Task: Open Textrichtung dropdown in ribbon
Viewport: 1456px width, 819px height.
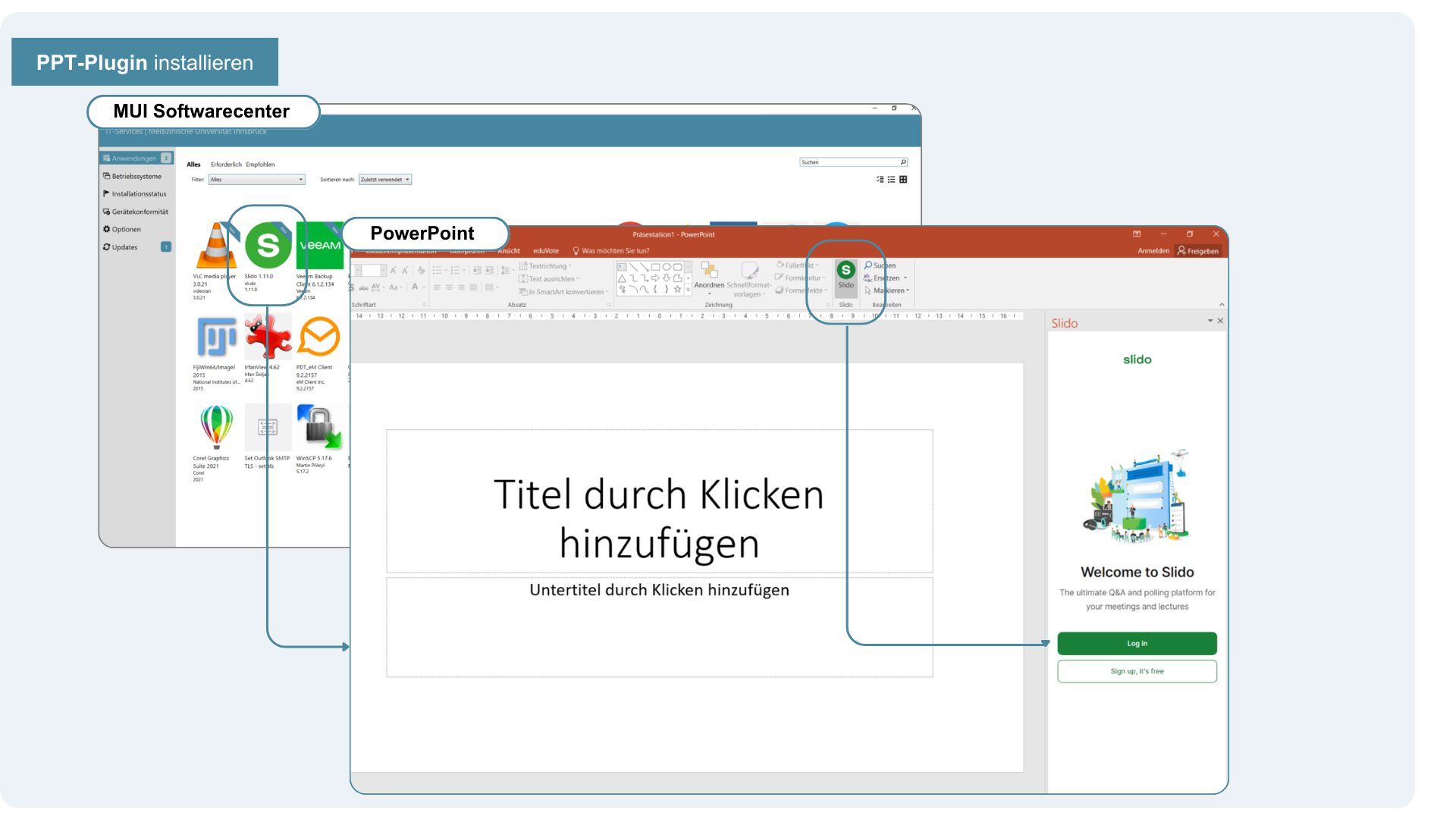Action: pyautogui.click(x=545, y=266)
